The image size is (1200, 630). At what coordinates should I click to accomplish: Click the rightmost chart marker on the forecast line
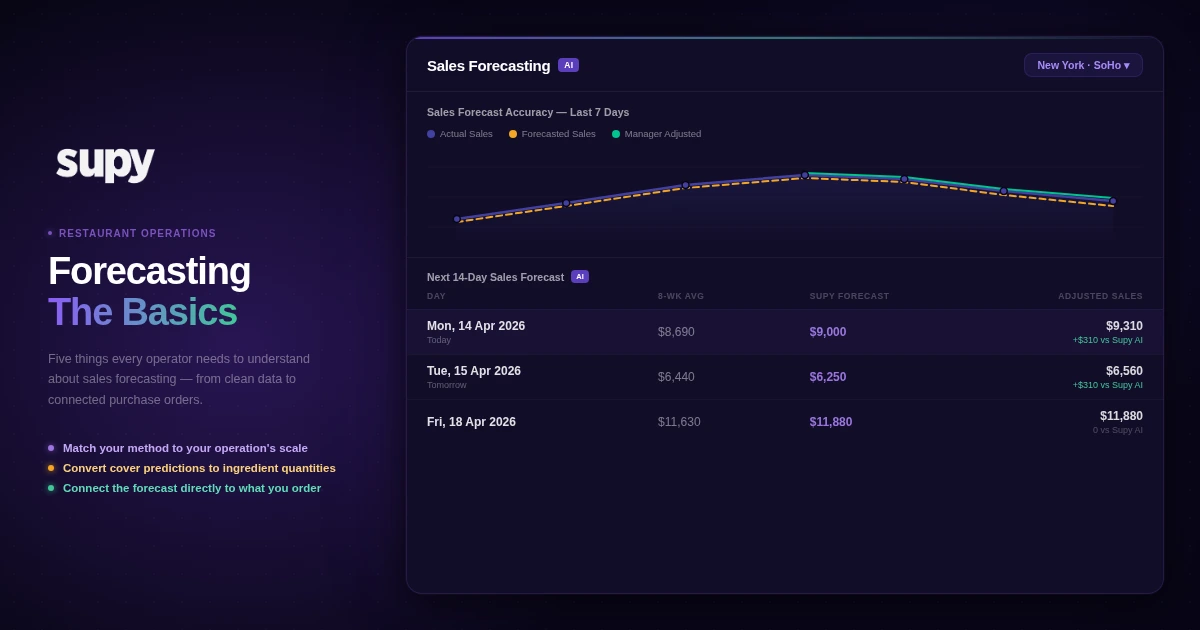click(x=1111, y=200)
